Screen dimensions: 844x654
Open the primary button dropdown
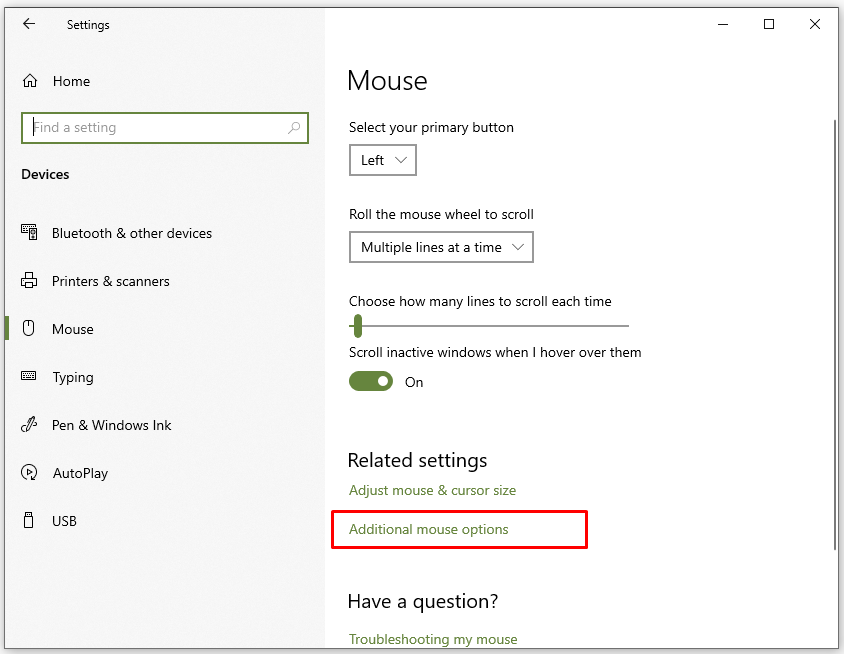[x=382, y=160]
